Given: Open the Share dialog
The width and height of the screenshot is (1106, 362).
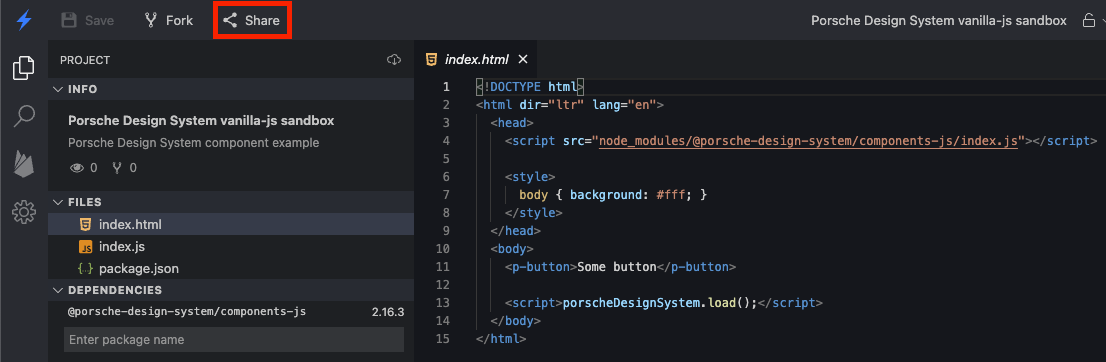Looking at the screenshot, I should [252, 20].
